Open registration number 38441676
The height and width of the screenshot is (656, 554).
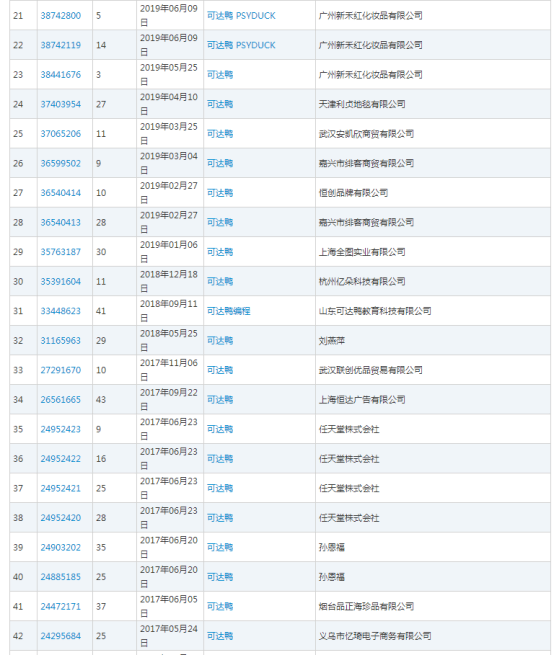pos(61,75)
